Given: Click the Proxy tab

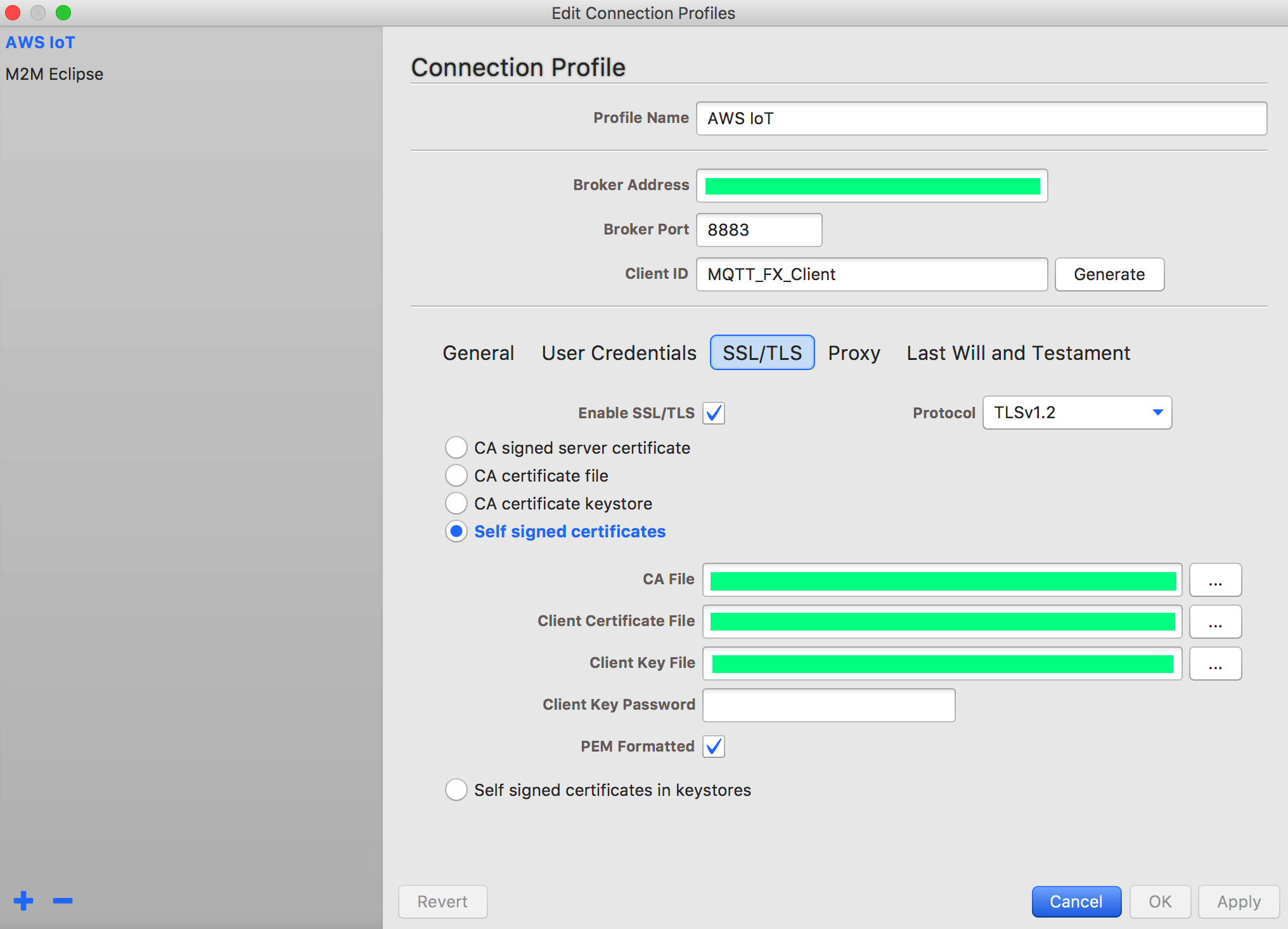Looking at the screenshot, I should coord(850,352).
